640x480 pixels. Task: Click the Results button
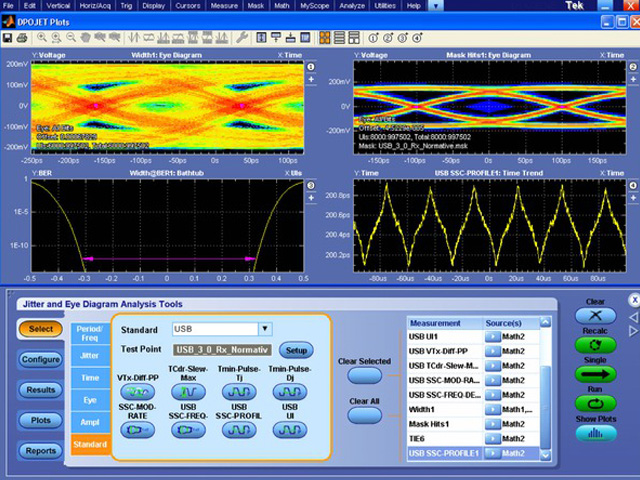click(x=41, y=390)
